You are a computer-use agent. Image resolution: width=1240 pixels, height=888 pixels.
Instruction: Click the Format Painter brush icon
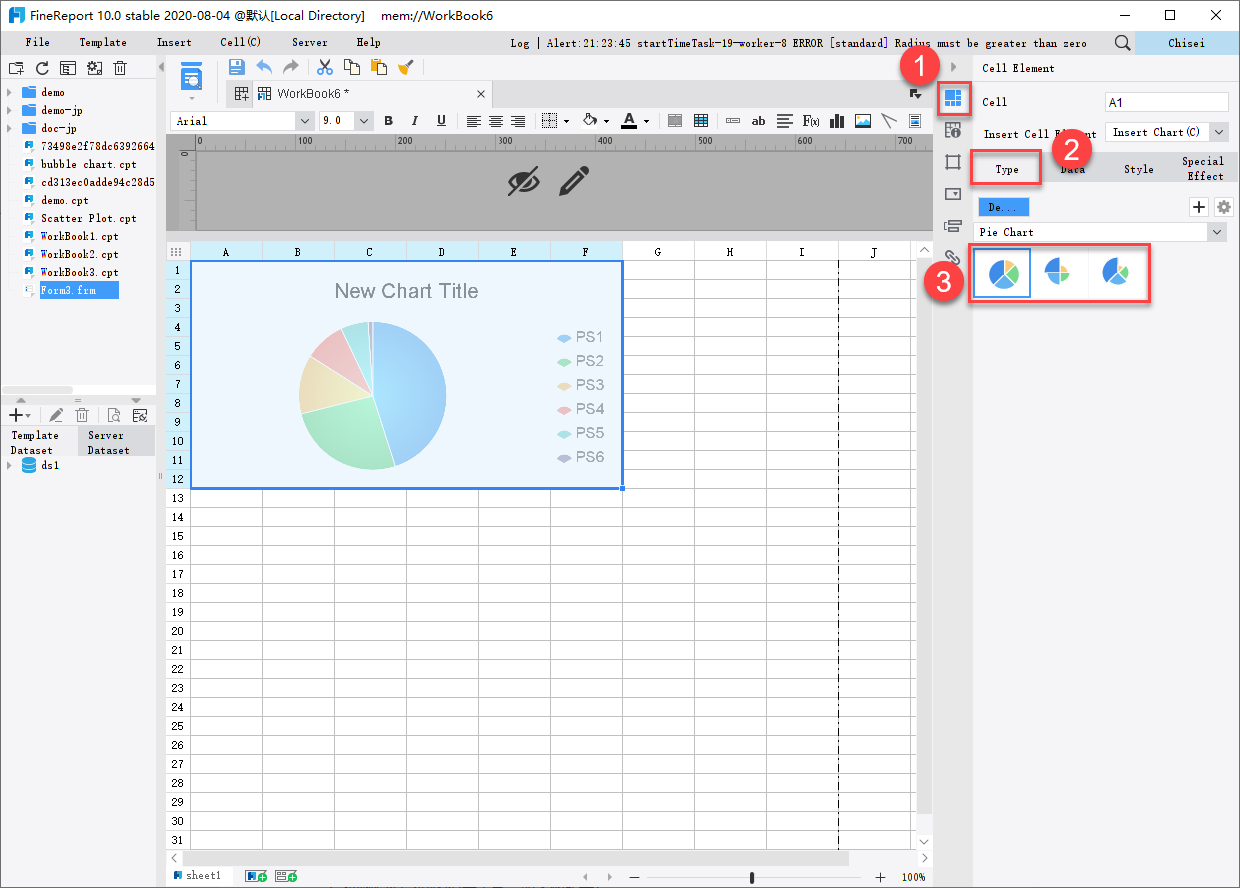[x=405, y=67]
